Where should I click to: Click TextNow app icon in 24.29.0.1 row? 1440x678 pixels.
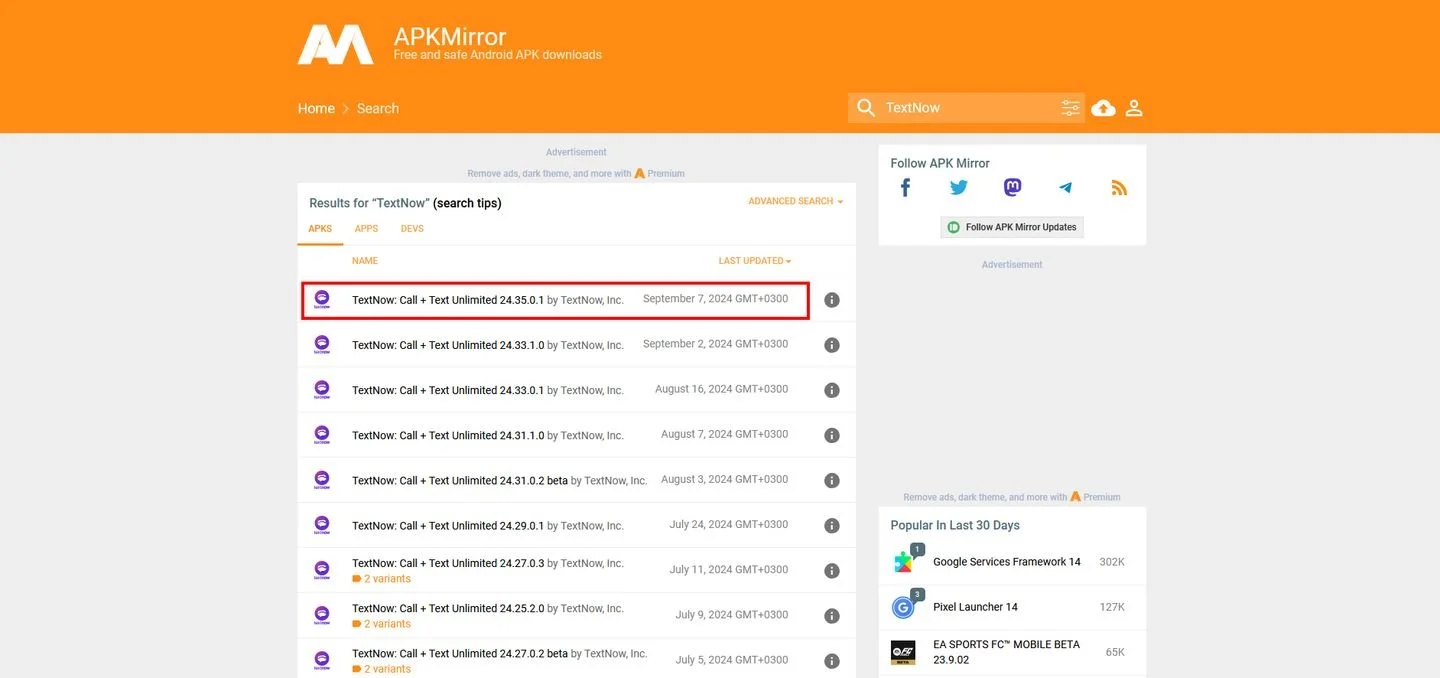pos(322,524)
